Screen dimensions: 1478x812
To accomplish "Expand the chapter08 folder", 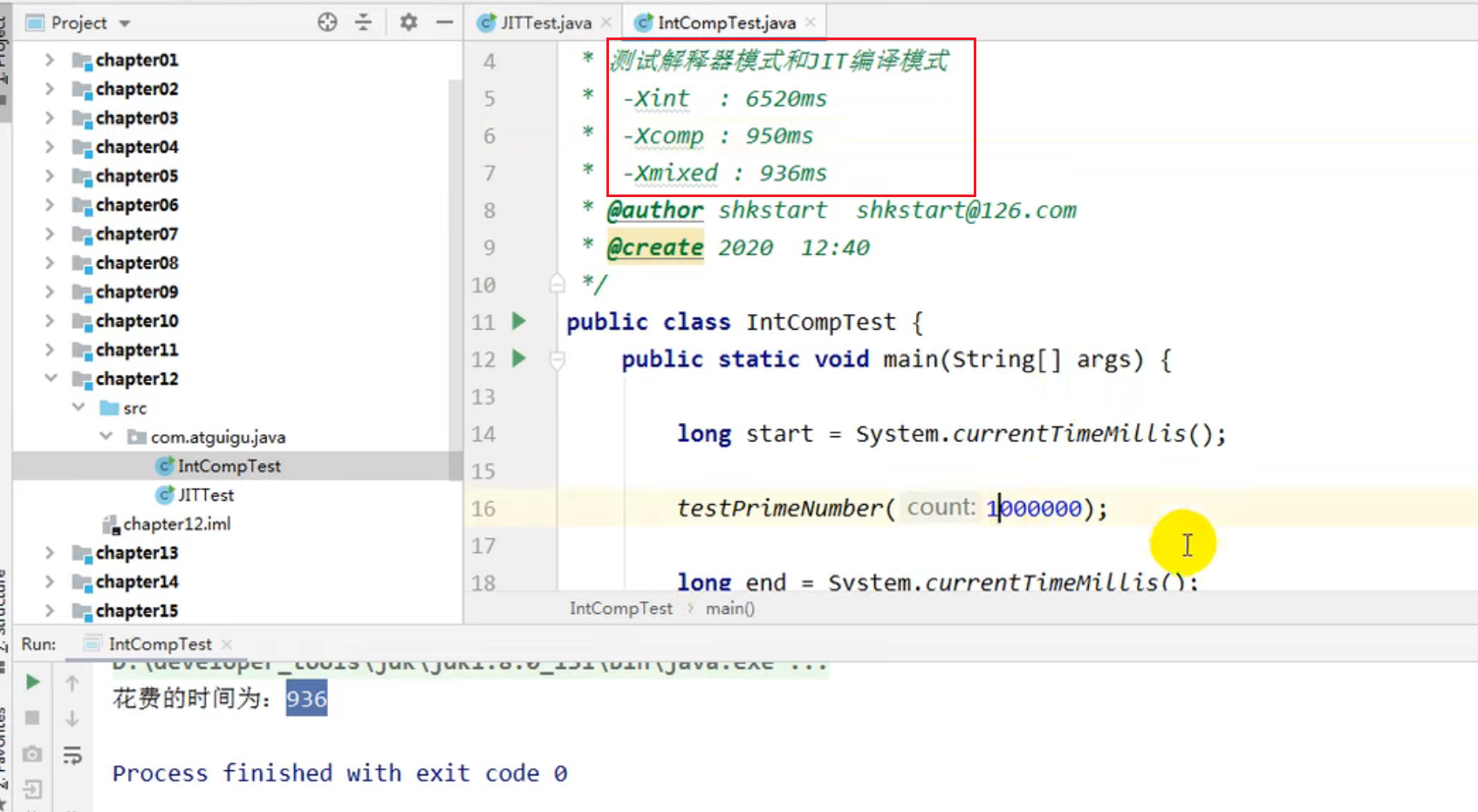I will [50, 263].
